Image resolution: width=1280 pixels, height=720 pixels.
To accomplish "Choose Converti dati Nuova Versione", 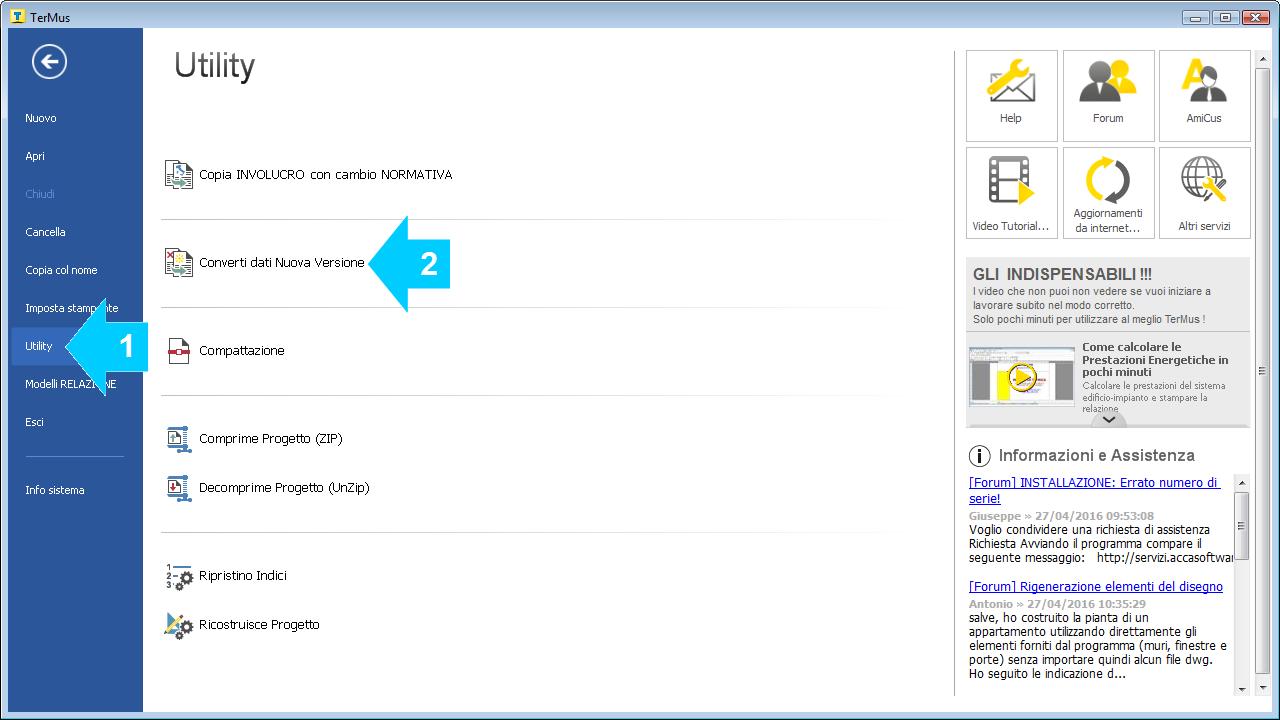I will click(281, 263).
